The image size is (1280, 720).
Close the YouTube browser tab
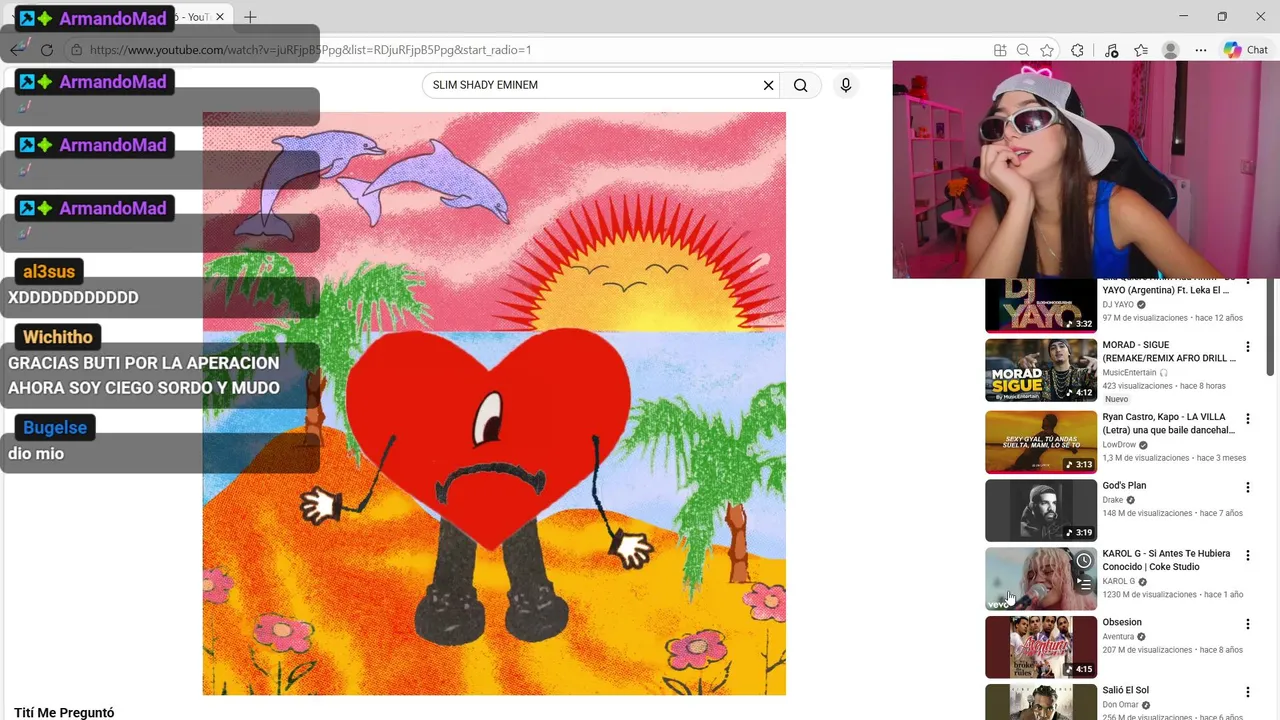(220, 17)
